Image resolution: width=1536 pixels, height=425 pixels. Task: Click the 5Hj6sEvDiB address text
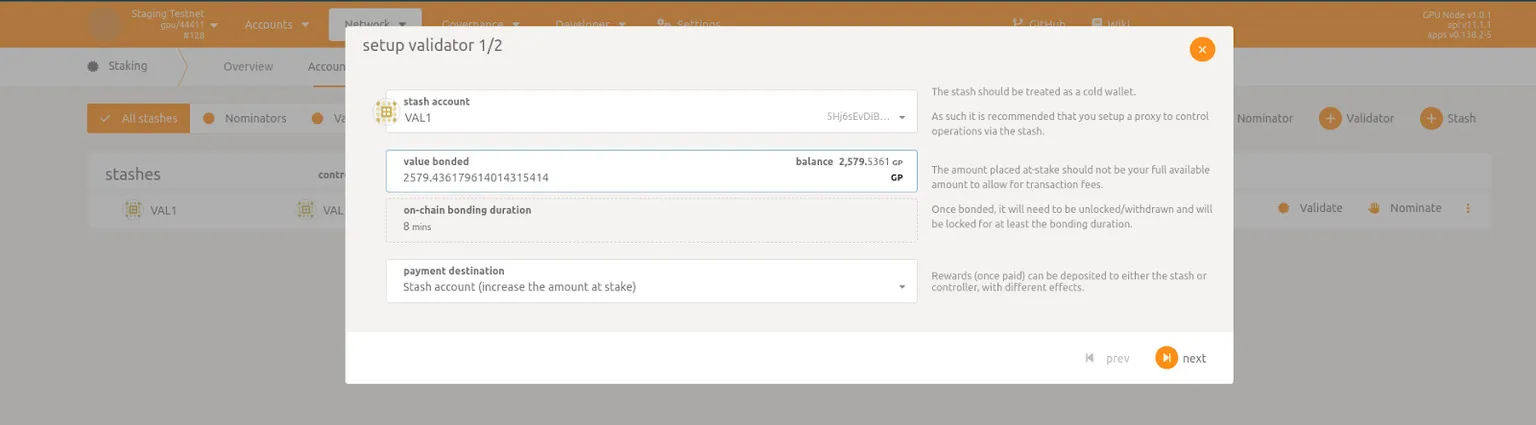click(x=858, y=117)
